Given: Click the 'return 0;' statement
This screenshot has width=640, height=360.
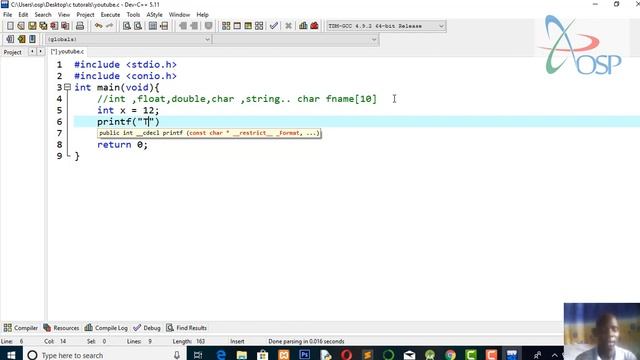Looking at the screenshot, I should point(122,144).
